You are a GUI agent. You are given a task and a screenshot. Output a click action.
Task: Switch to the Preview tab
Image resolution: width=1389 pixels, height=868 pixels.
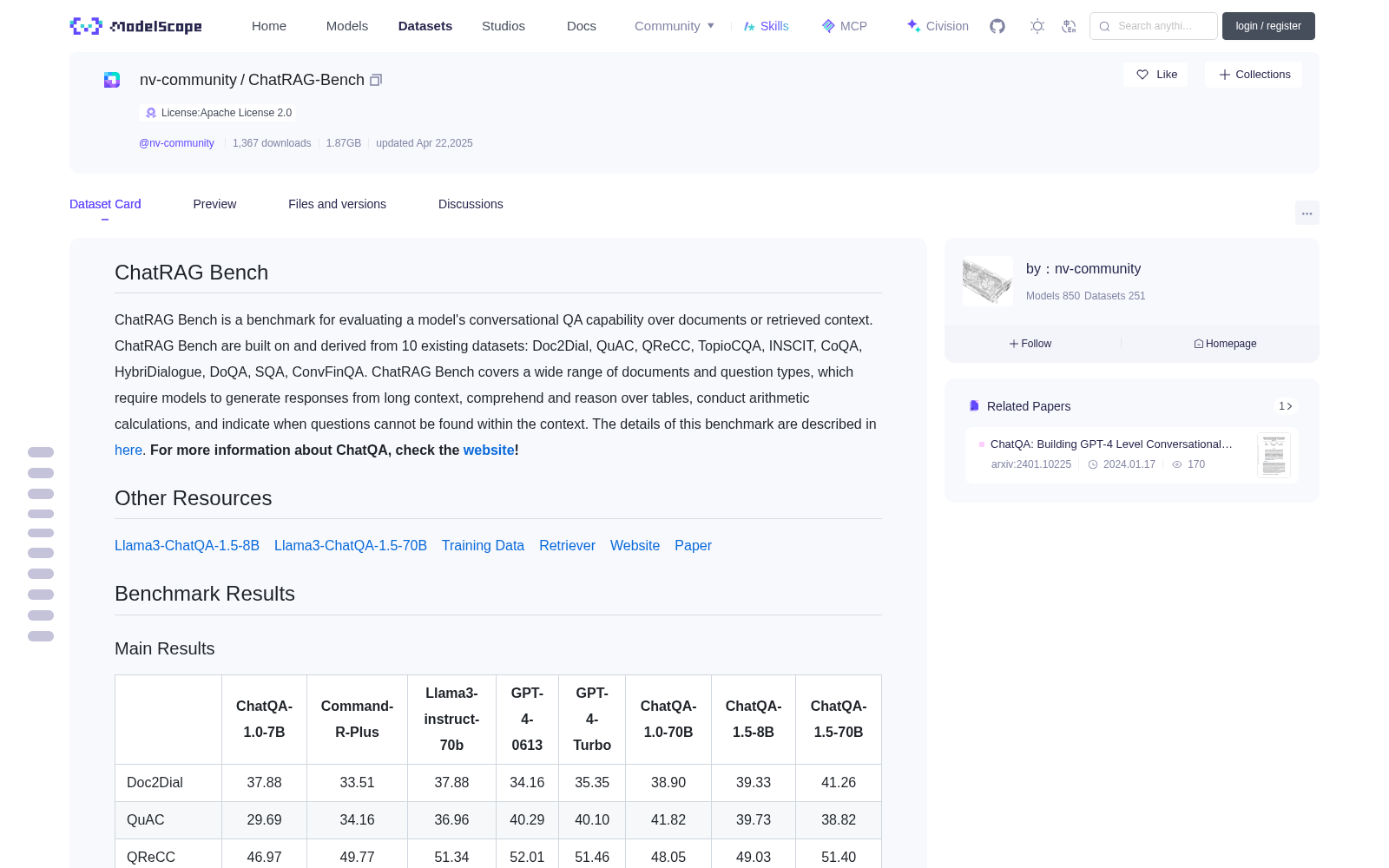click(x=214, y=204)
